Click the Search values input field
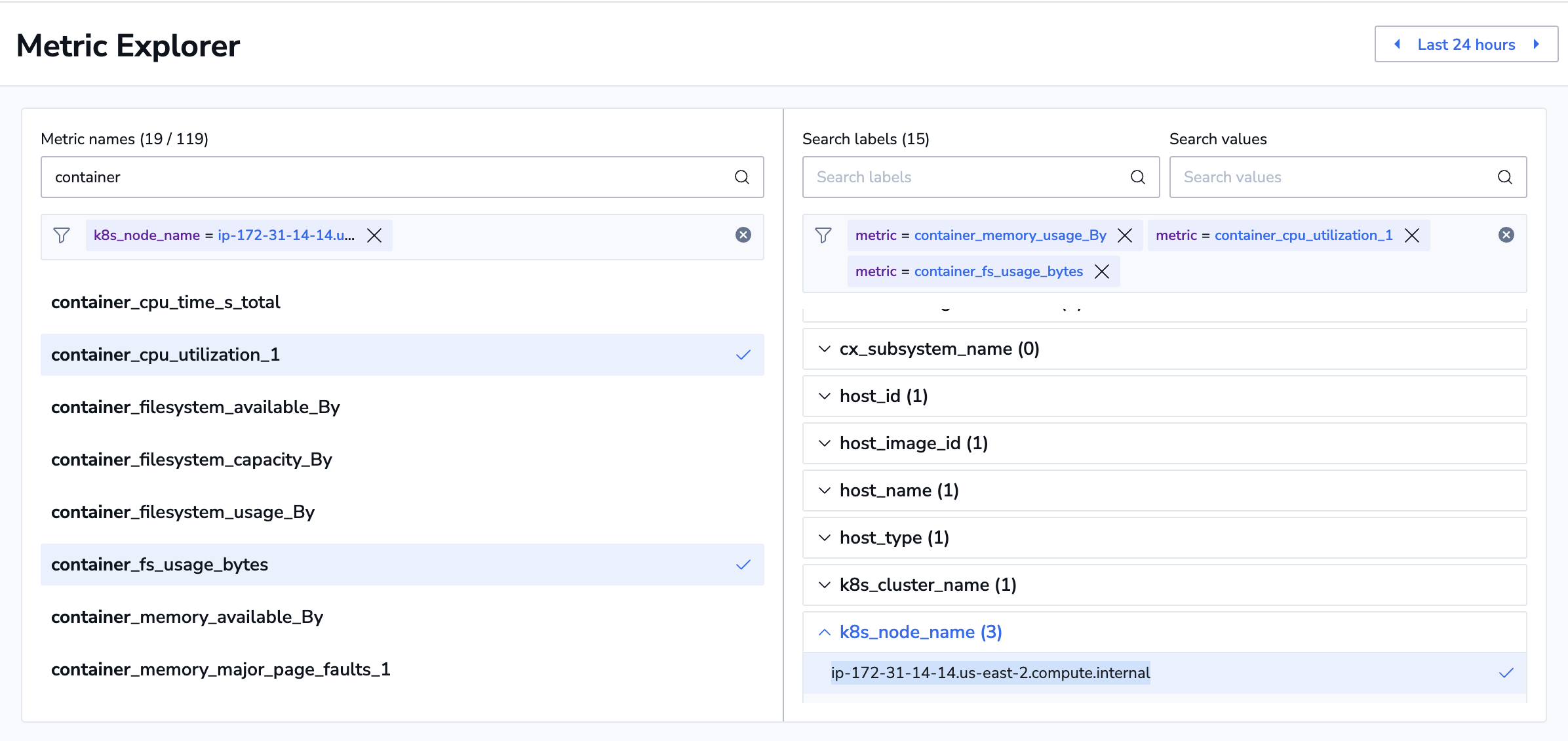 [x=1331, y=177]
